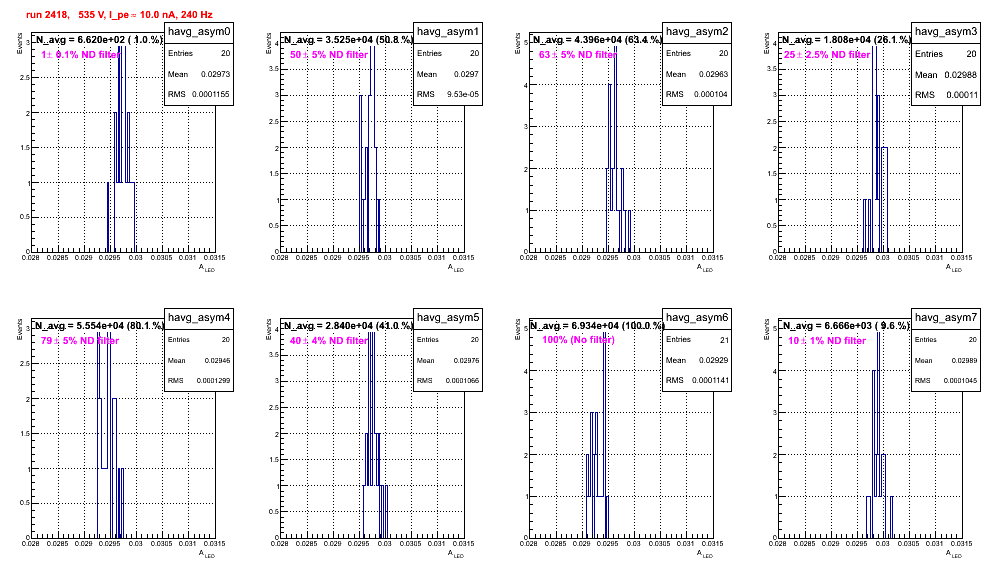Click Entries 21 in havg_asym6 stats
Image resolution: width=996 pixels, height=572 pixels.
point(697,339)
